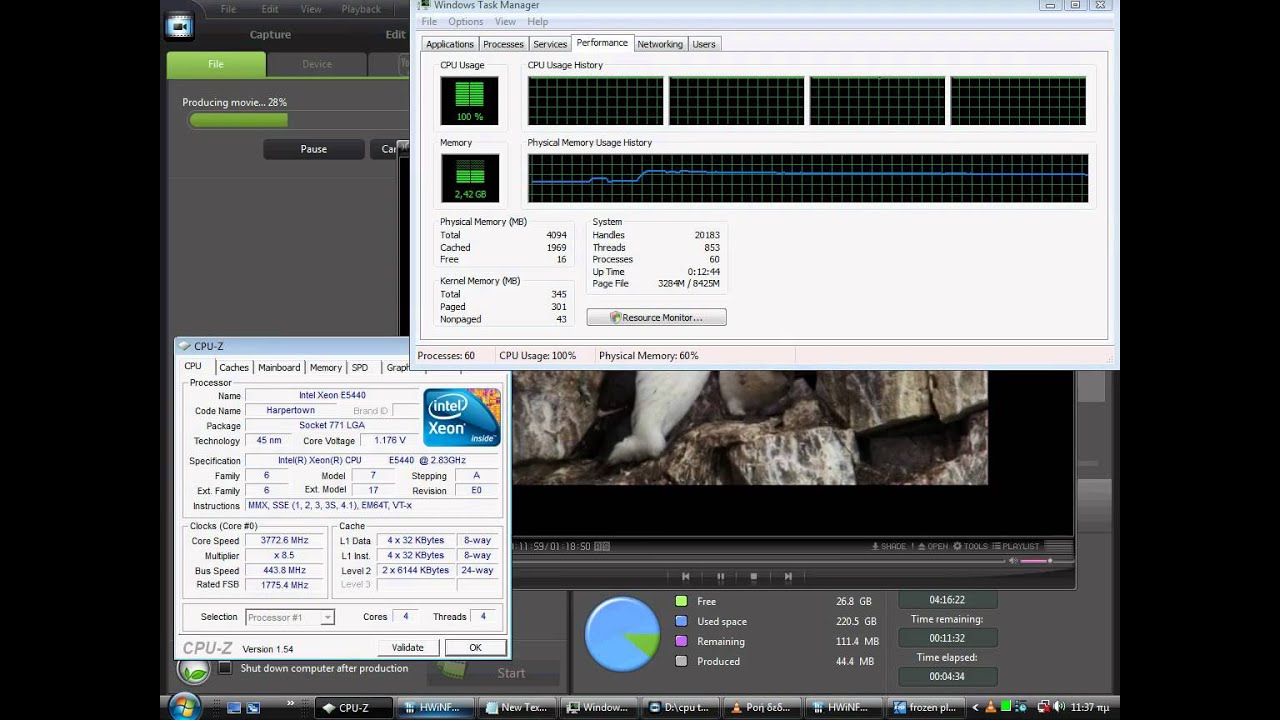Click Show Desktop quick launch icon
1280x720 pixels.
pyautogui.click(x=234, y=707)
